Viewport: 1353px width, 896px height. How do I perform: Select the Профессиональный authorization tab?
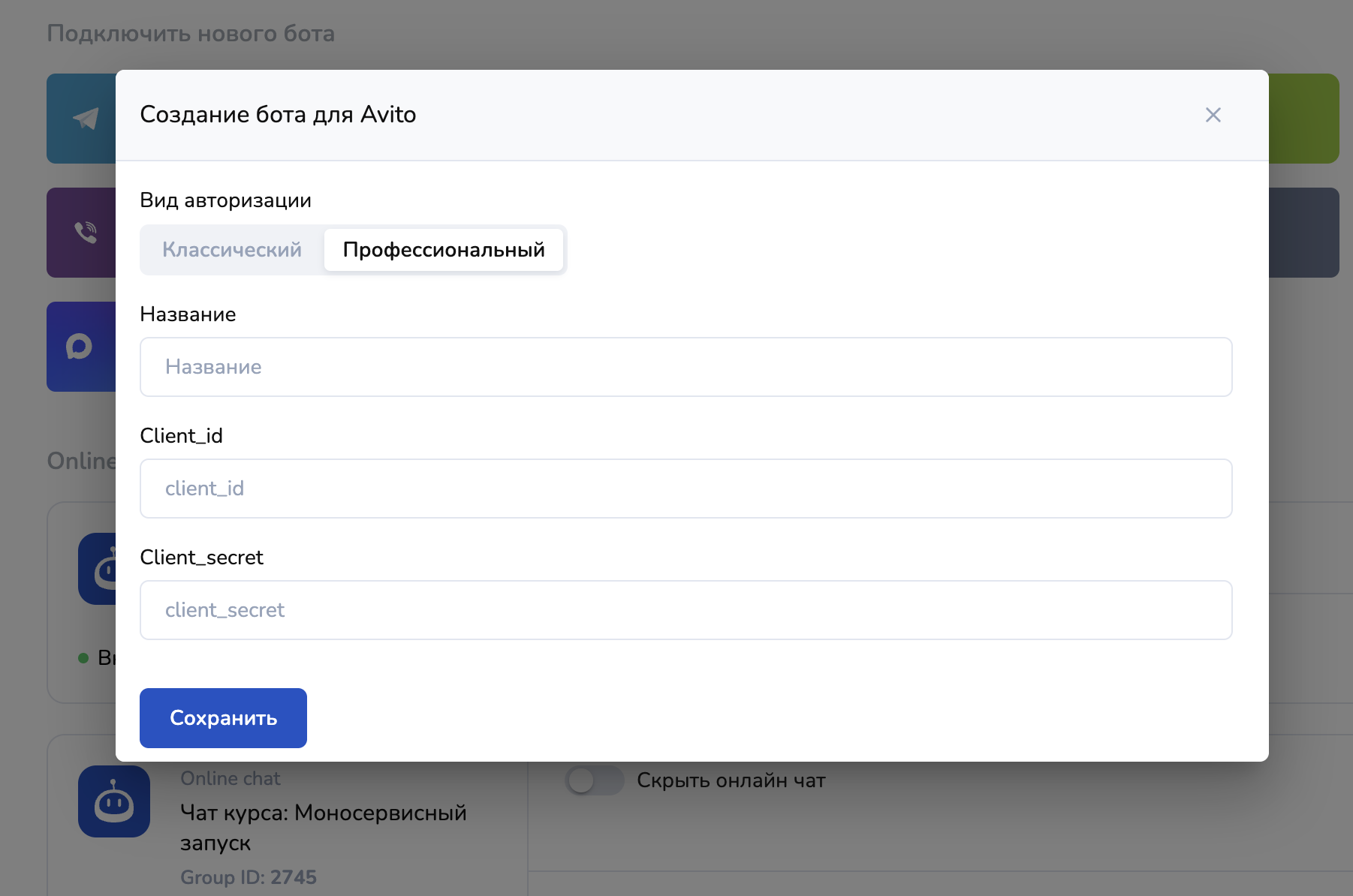point(444,250)
